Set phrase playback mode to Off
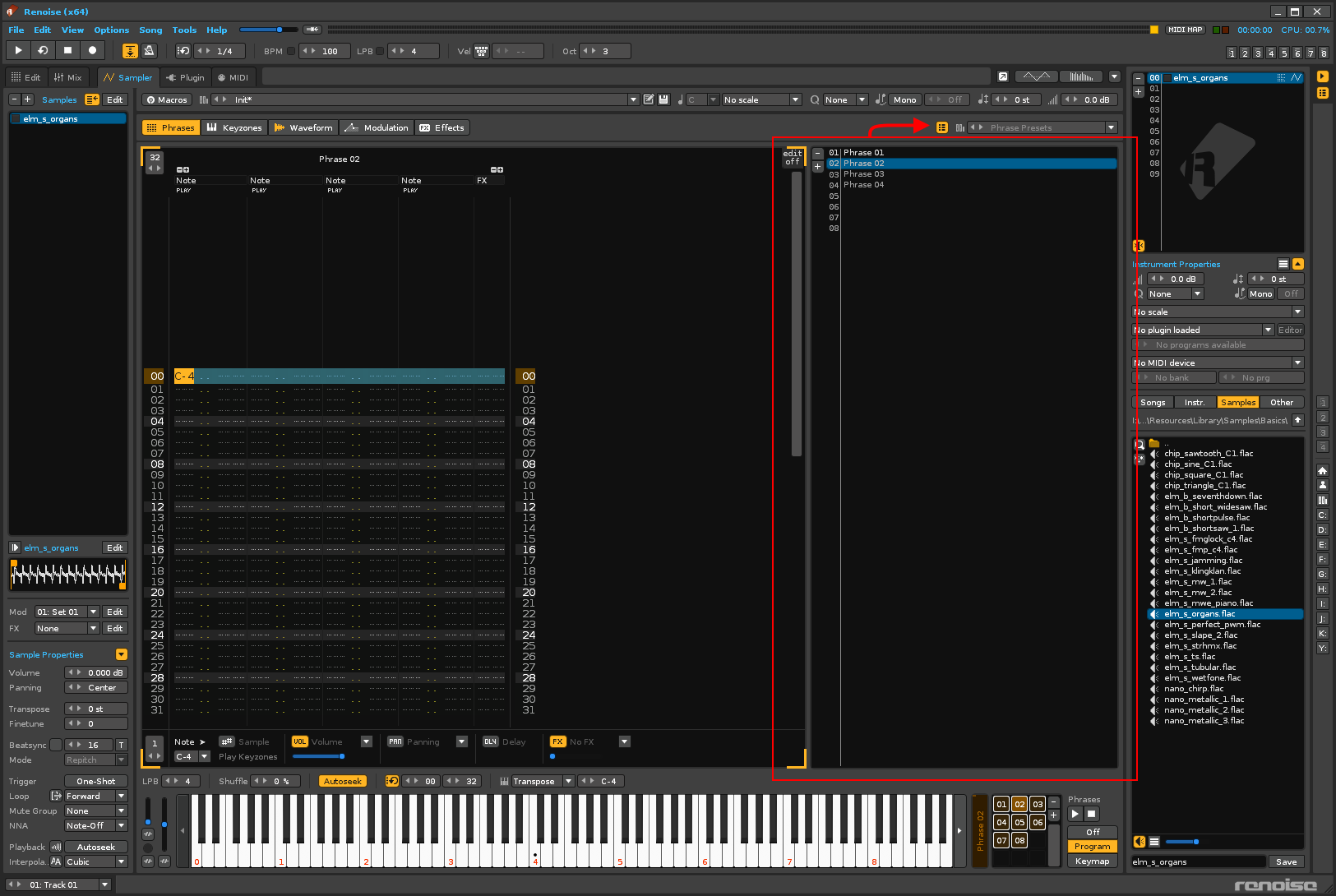The width and height of the screenshot is (1336, 896). 1093,832
